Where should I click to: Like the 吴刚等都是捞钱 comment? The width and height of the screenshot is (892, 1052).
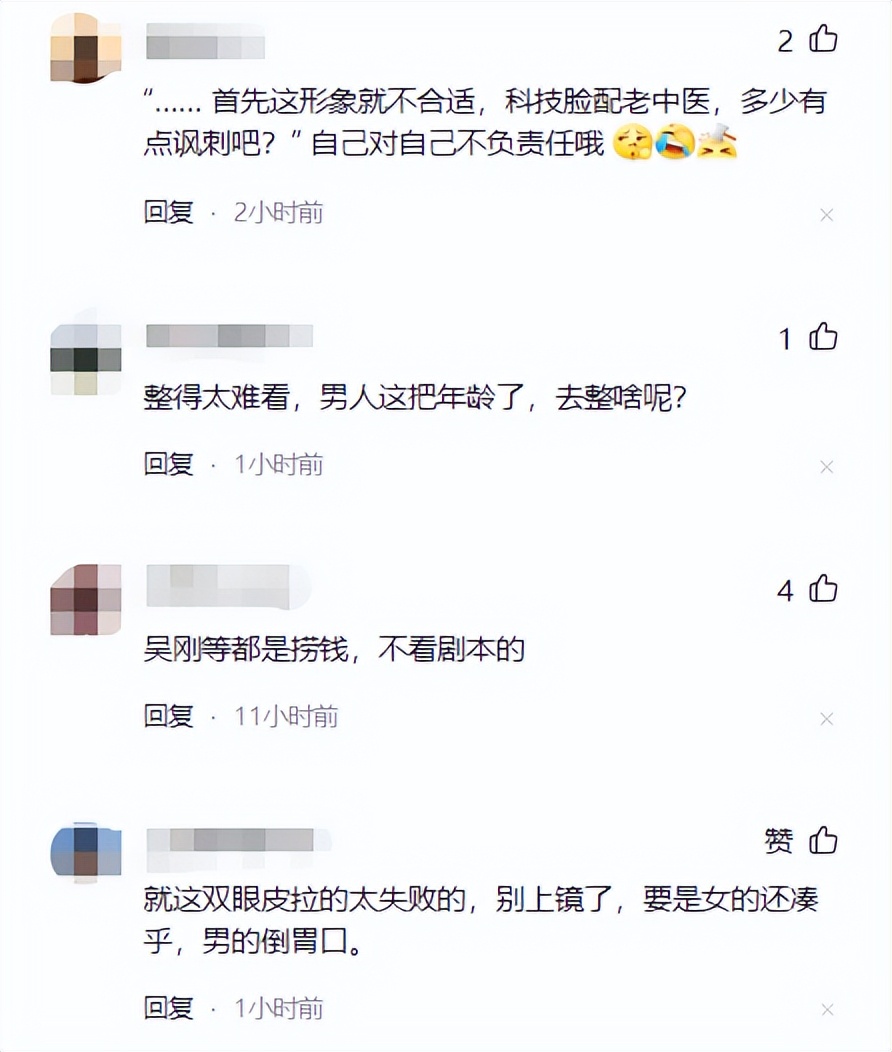click(823, 588)
